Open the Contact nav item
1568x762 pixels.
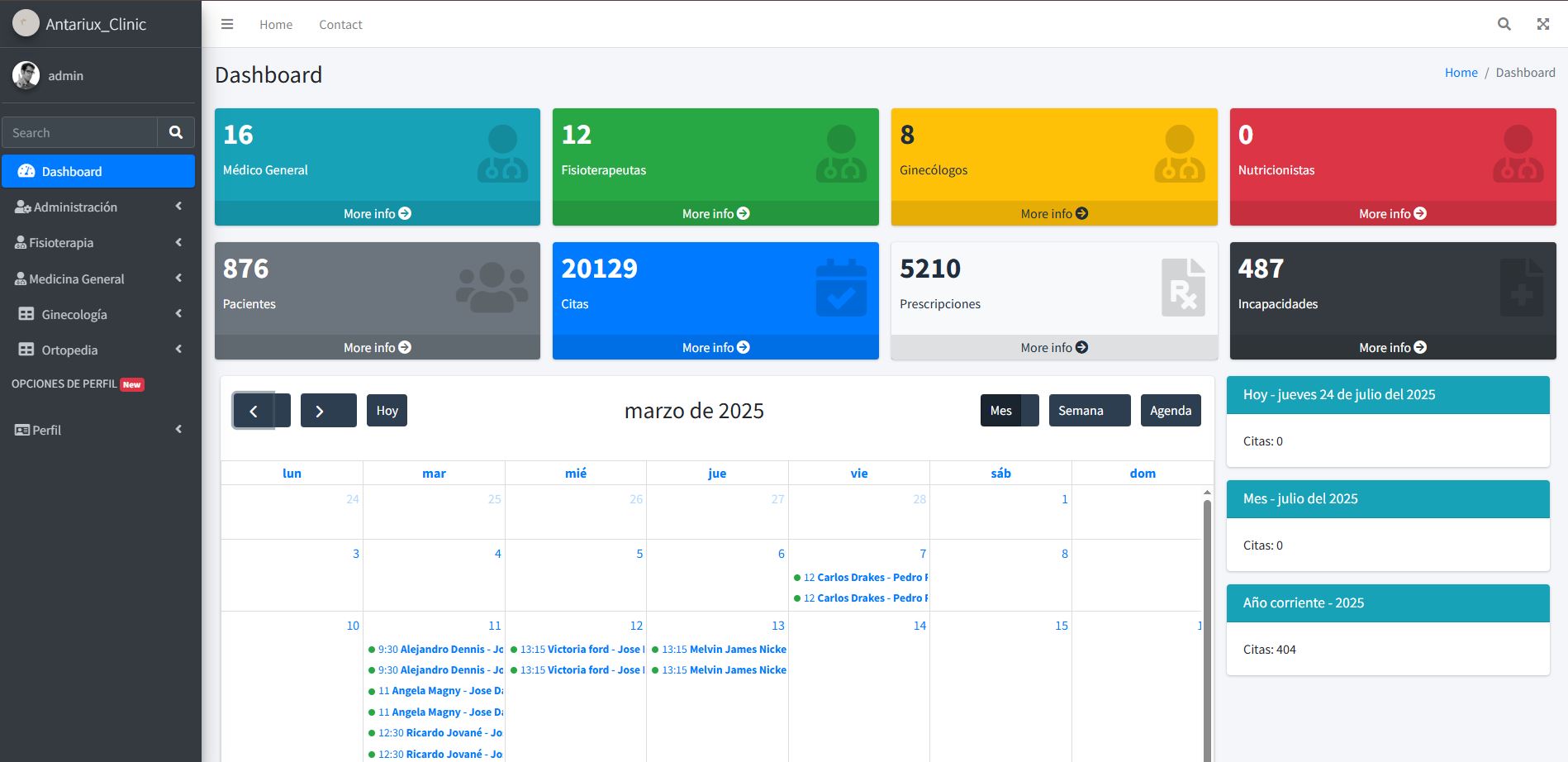pyautogui.click(x=340, y=25)
